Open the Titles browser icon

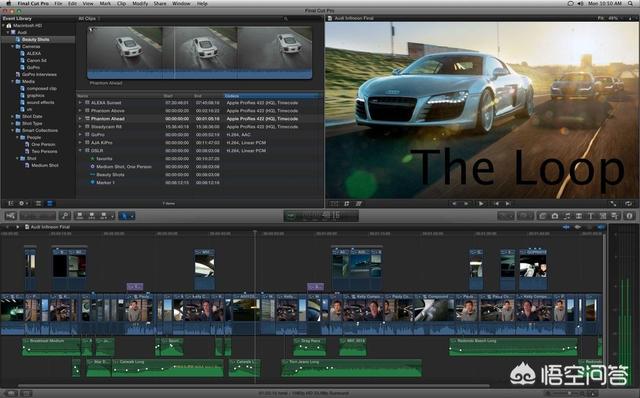coord(591,216)
